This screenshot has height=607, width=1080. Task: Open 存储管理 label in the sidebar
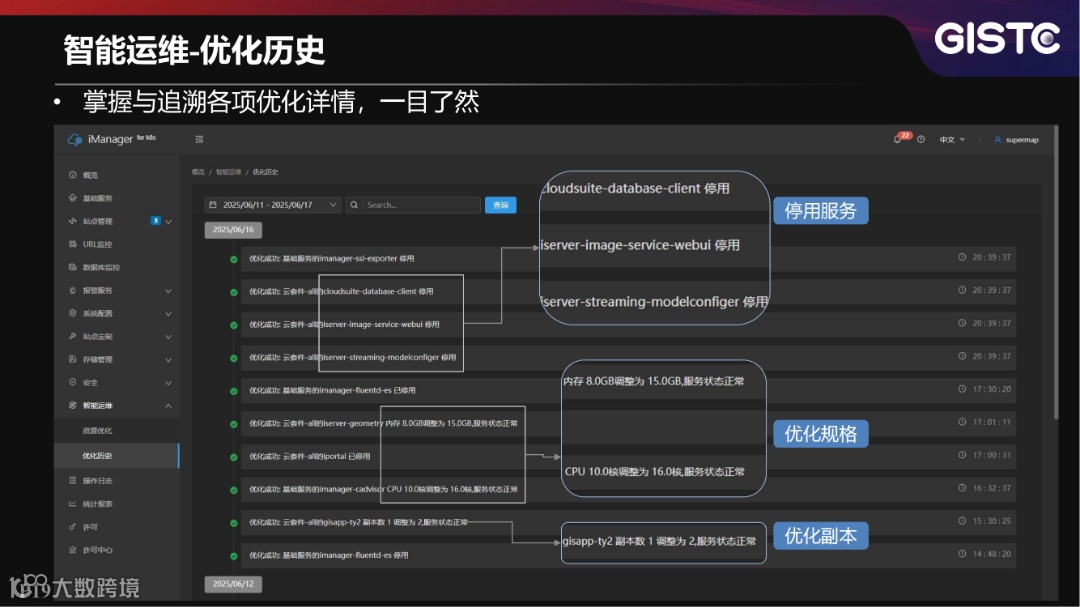[97, 360]
